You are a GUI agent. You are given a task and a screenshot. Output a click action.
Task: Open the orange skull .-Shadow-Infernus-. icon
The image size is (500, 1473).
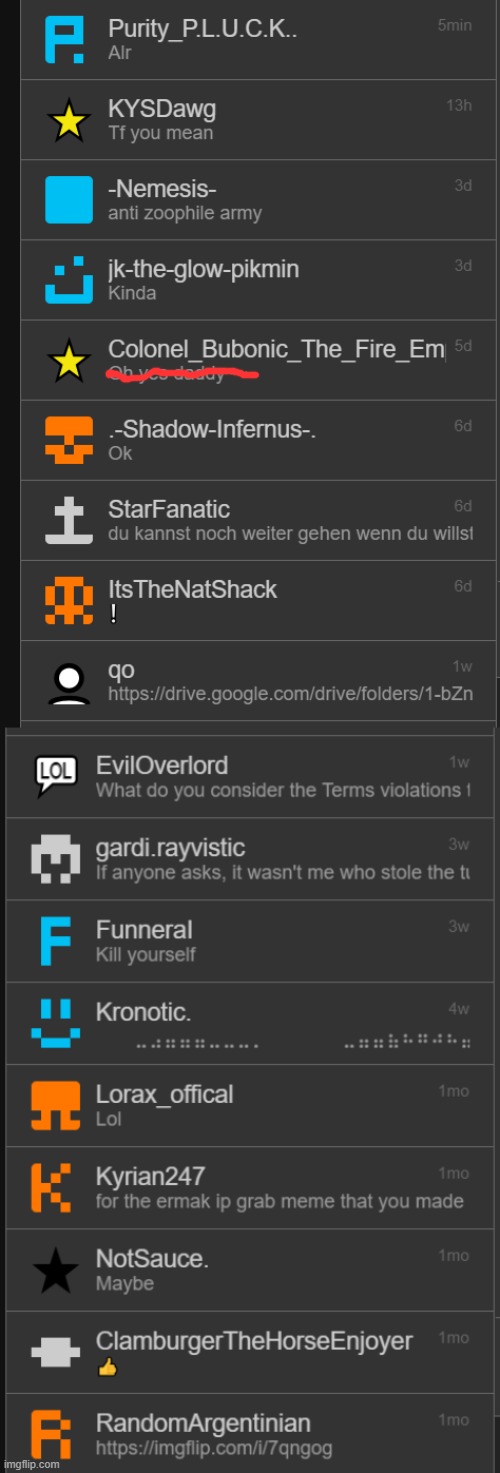click(69, 440)
